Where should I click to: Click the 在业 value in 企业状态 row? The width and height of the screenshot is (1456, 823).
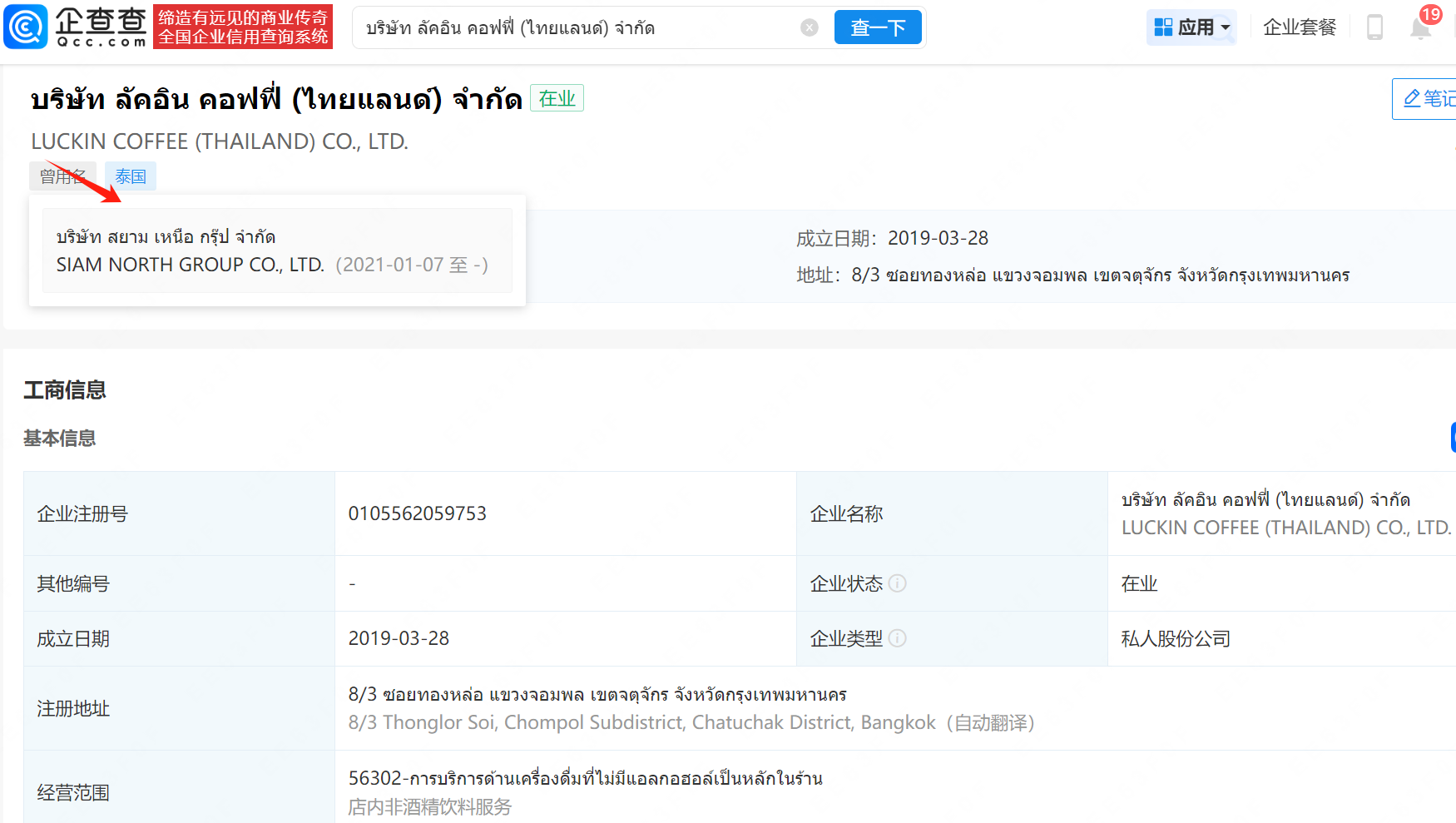coord(1139,583)
